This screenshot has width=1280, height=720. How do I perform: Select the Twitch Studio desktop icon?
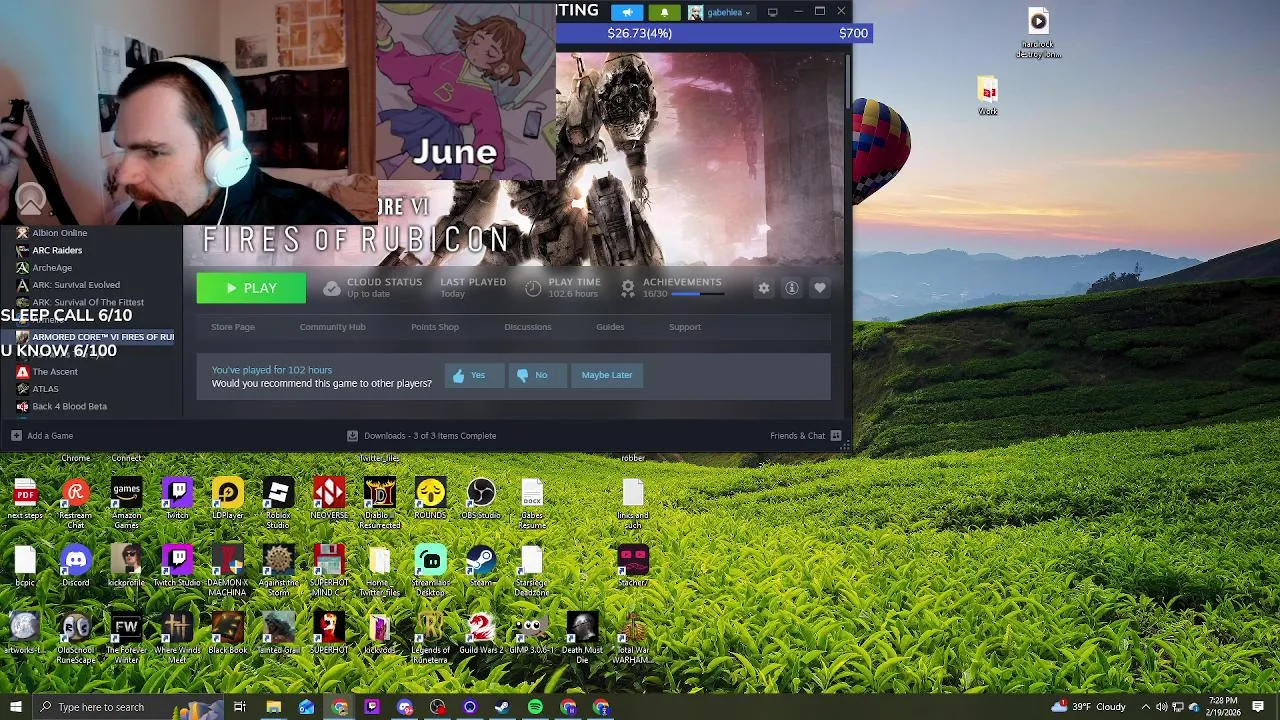(177, 566)
